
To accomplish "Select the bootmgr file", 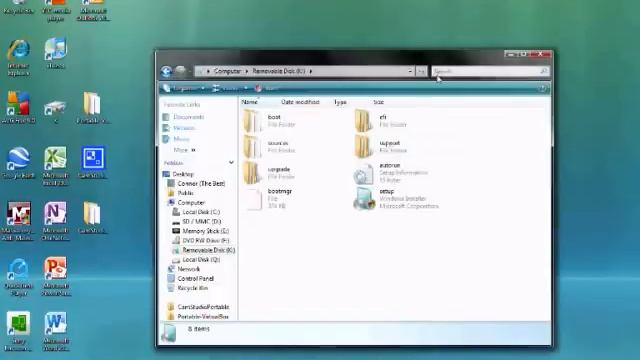I will [269, 199].
